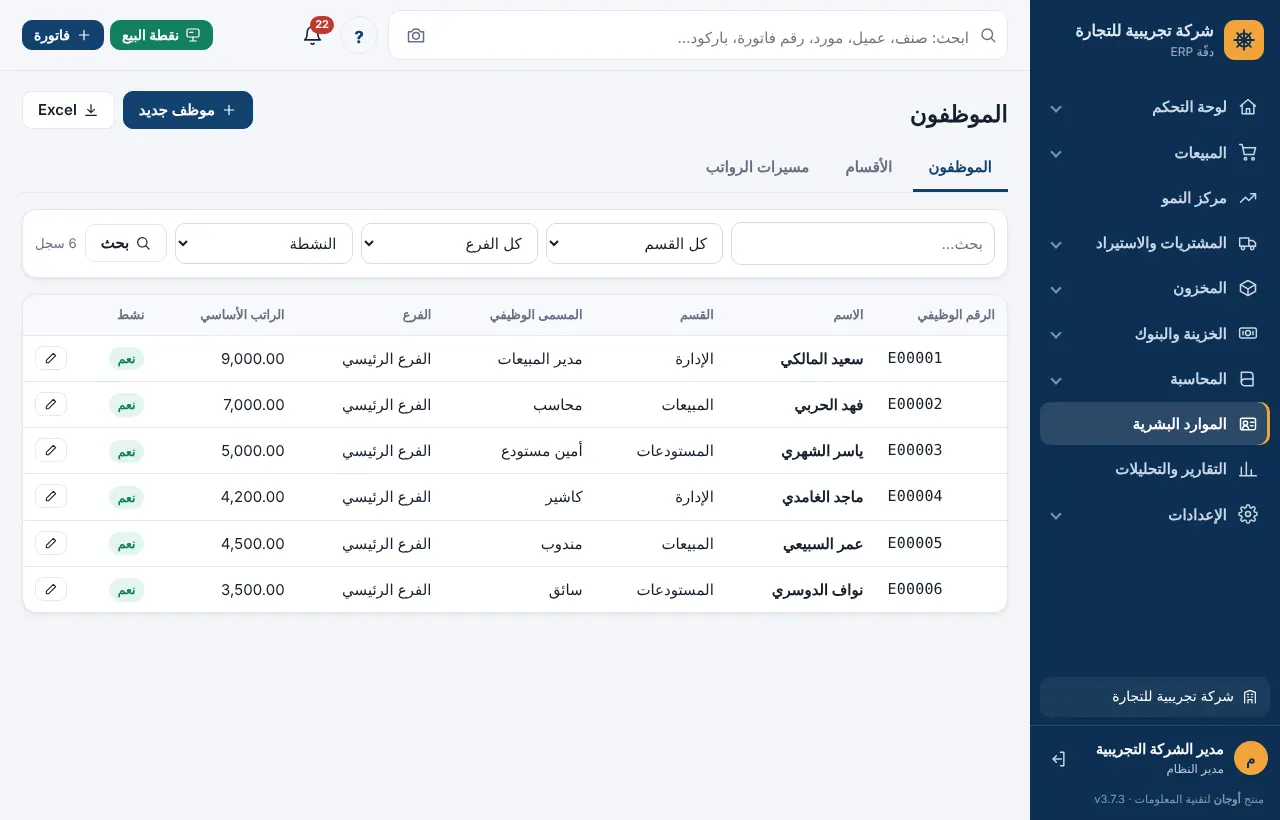Click the logout icon beside مدير الشركة التجريبية

pos(1058,759)
